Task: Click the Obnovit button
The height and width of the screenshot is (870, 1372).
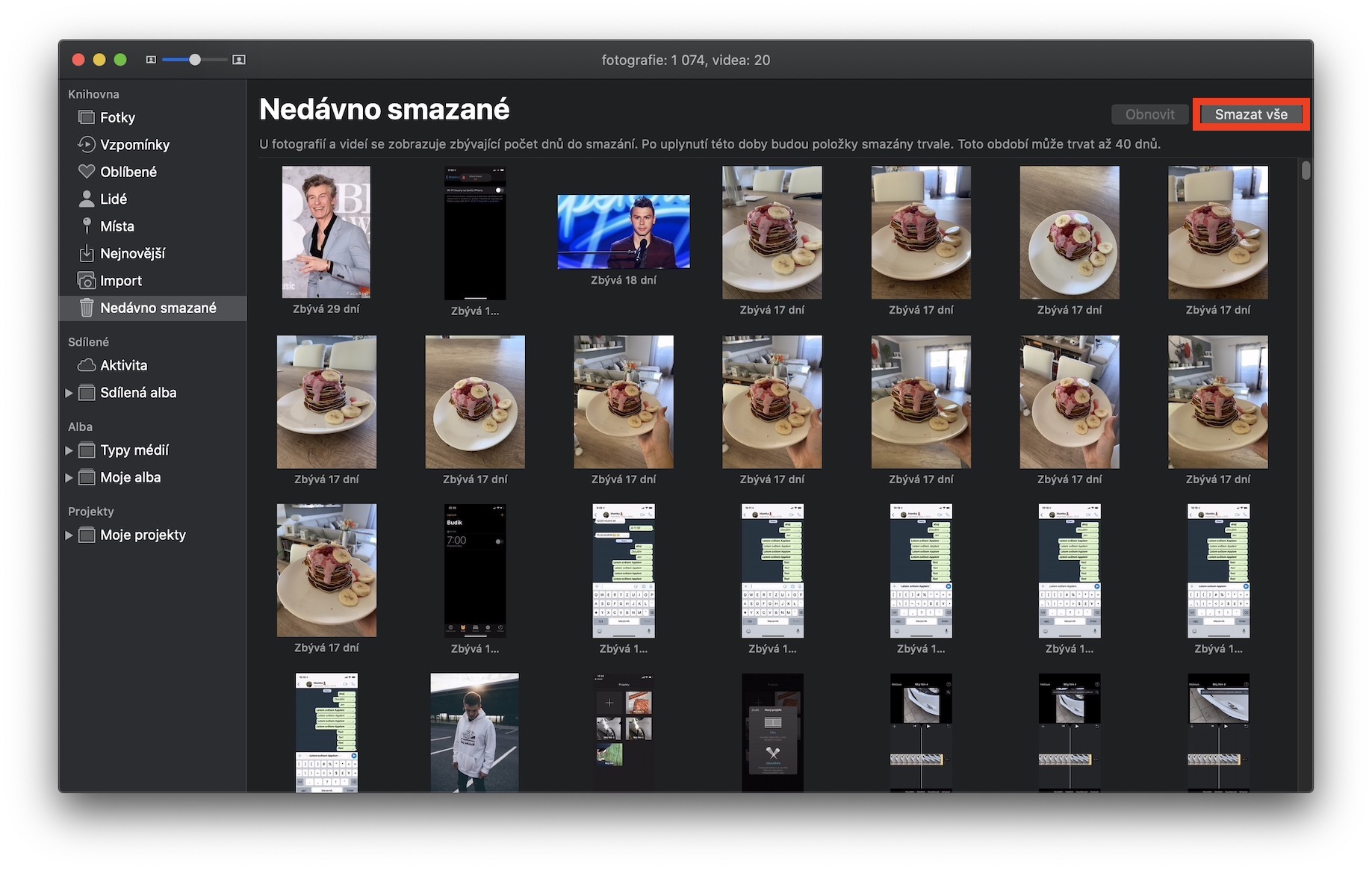Action: point(1149,114)
